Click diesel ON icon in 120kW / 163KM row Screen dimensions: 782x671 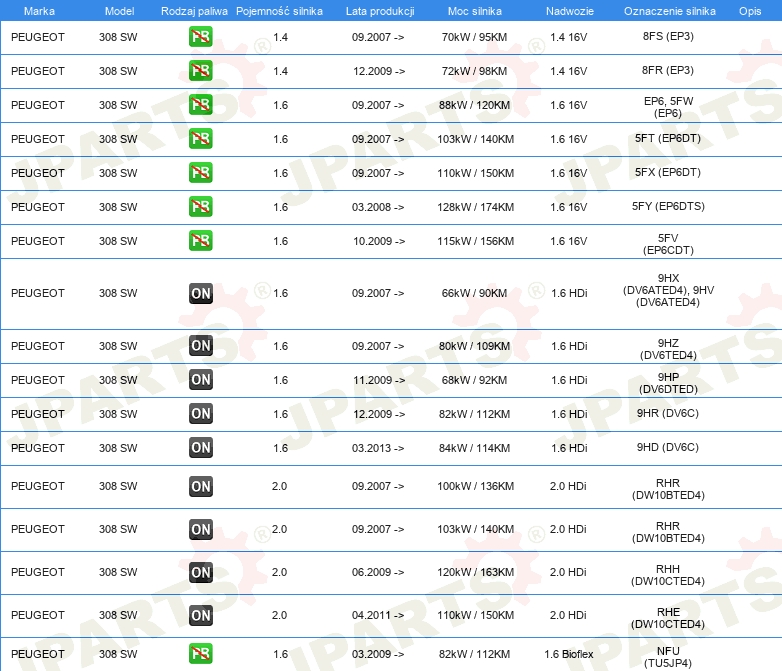[x=200, y=572]
